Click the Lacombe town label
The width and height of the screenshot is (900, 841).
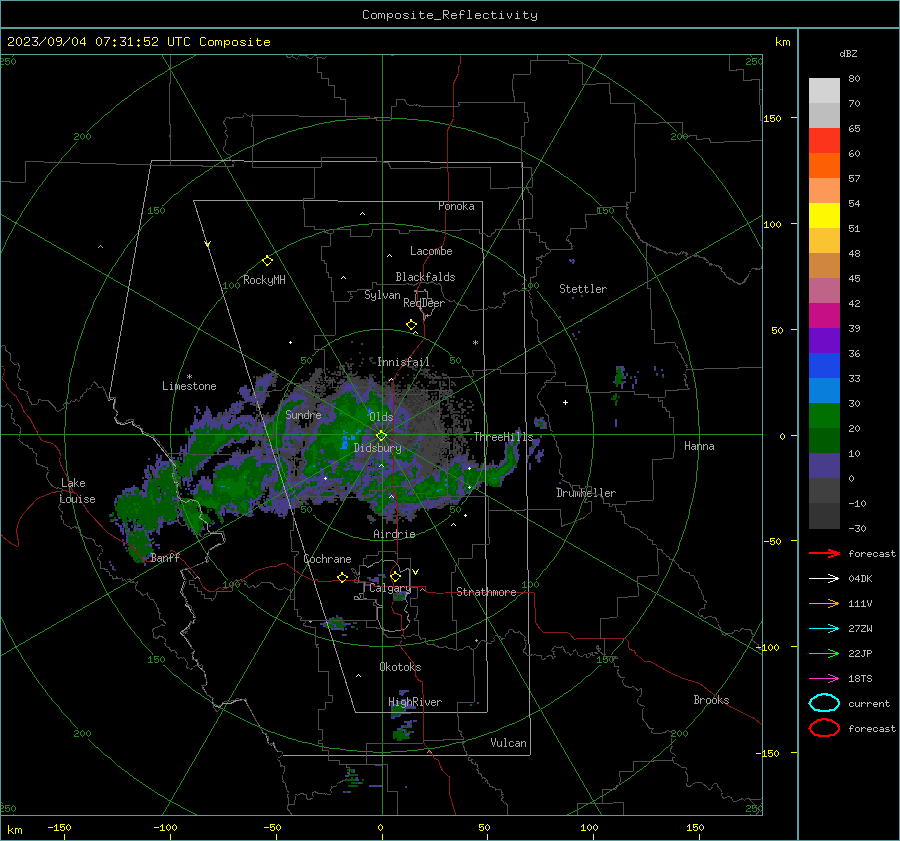[431, 251]
